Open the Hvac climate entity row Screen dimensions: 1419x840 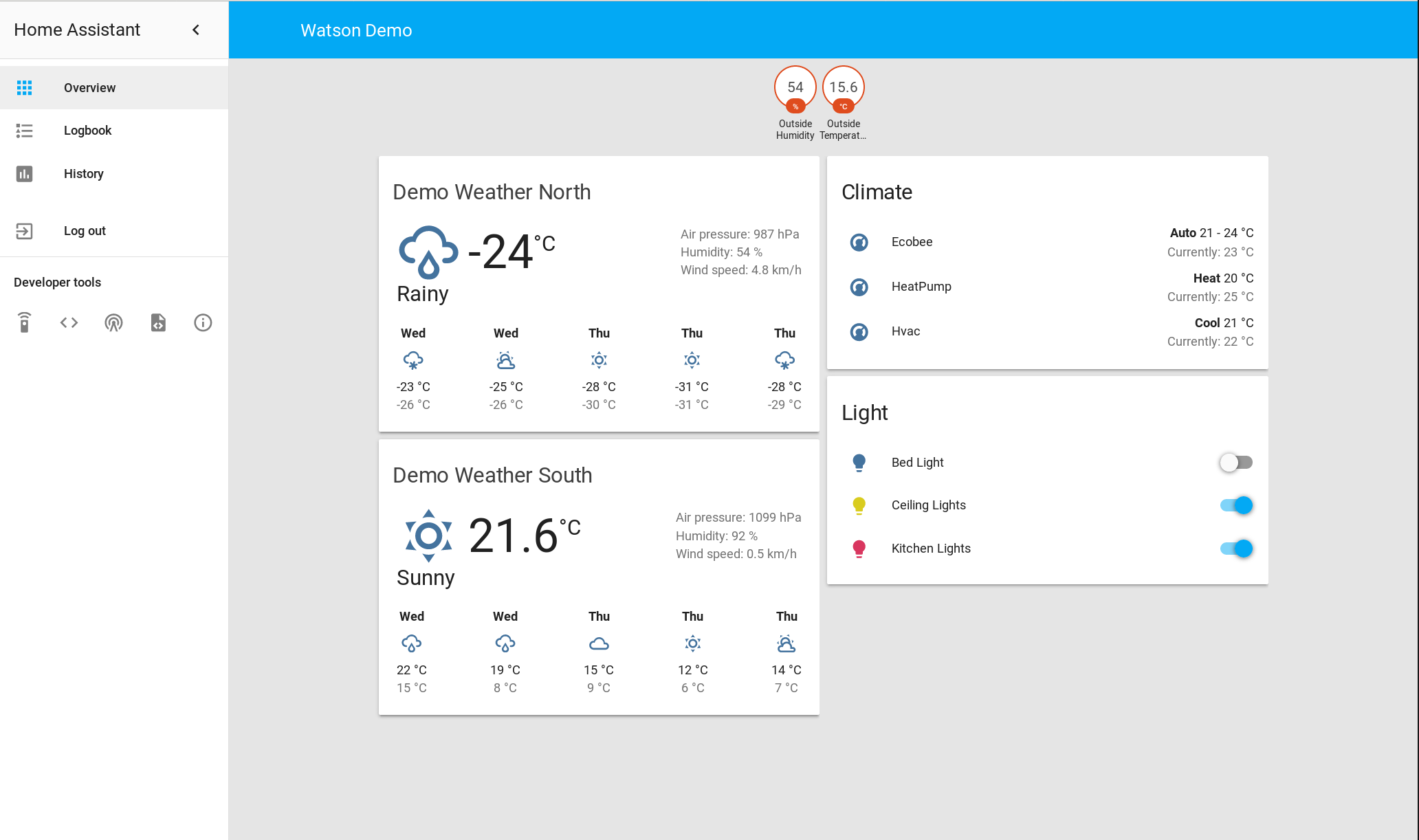pyautogui.click(x=905, y=331)
